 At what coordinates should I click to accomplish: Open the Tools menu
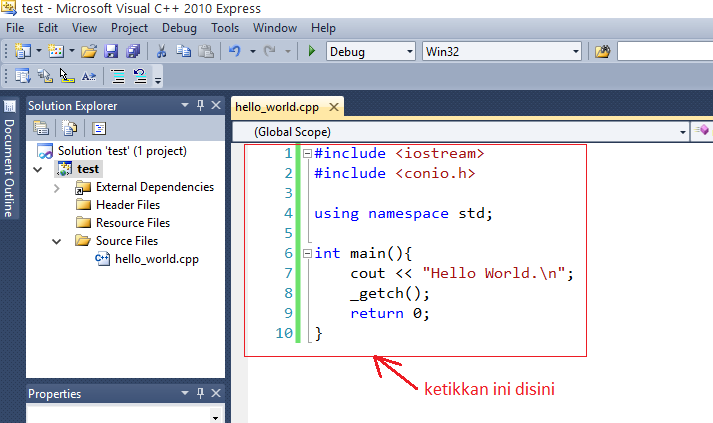tap(225, 28)
